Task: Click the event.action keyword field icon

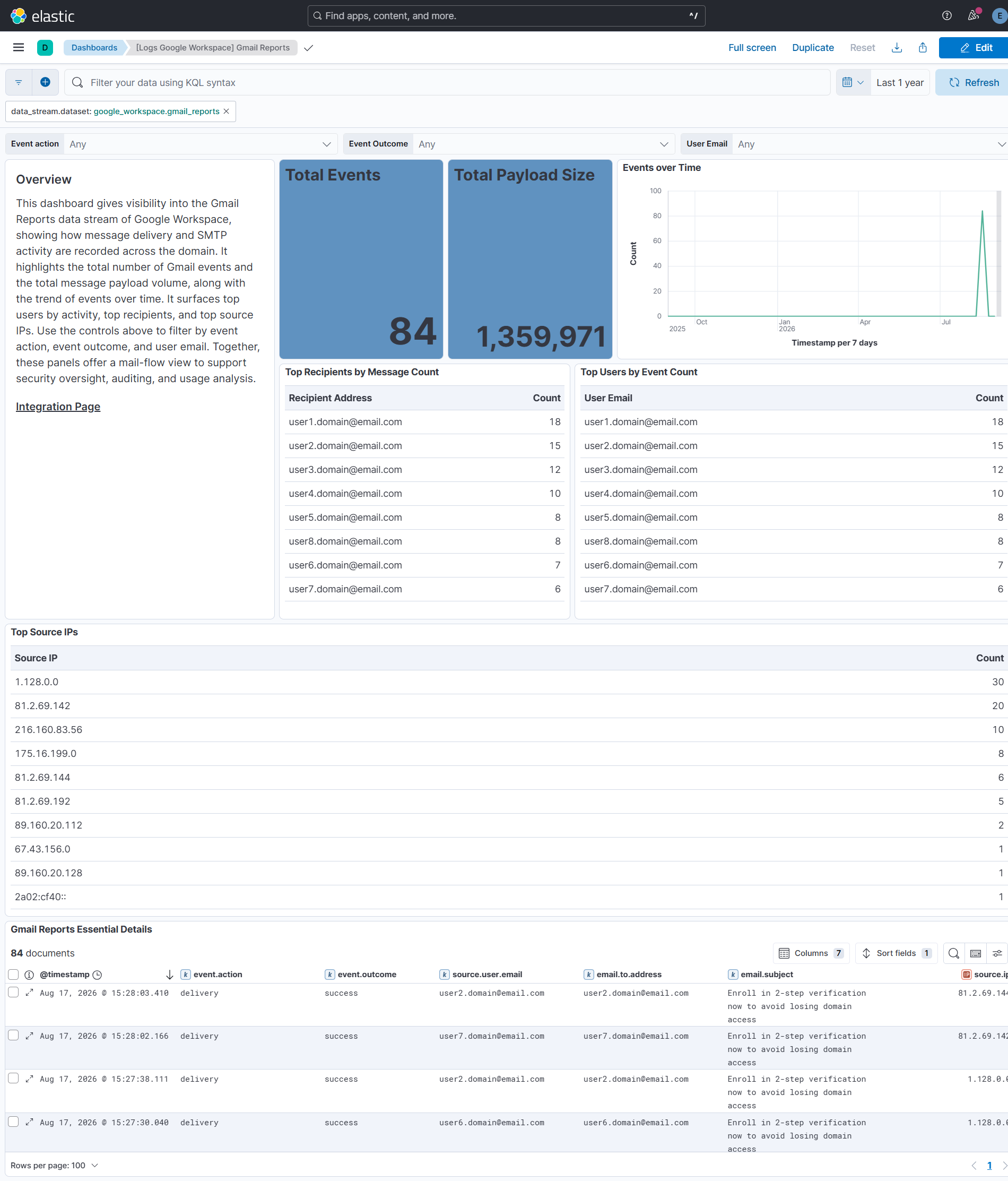Action: (x=186, y=975)
